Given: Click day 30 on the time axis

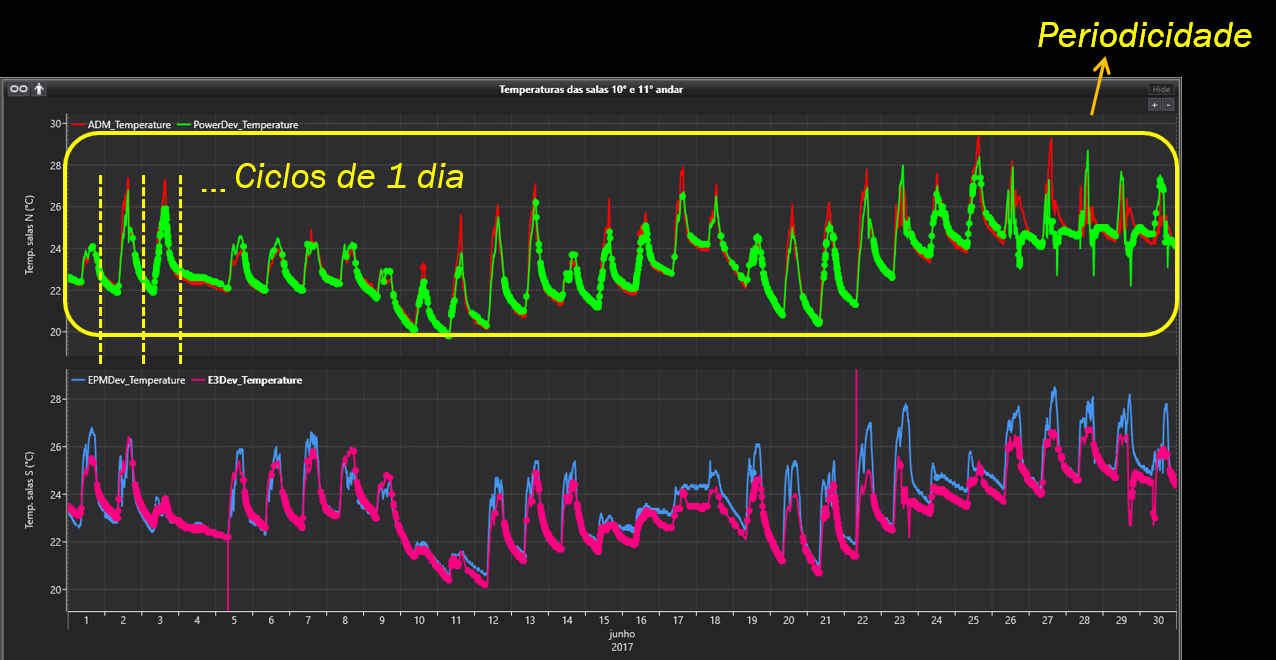Looking at the screenshot, I should pos(1158,621).
